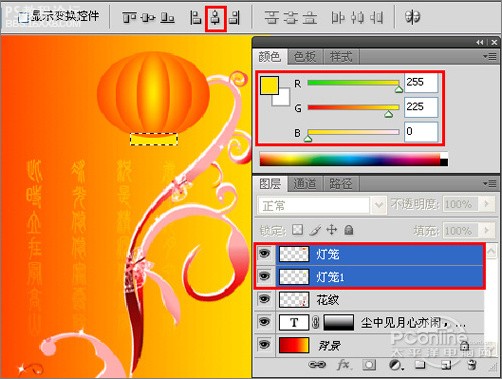Hide the 花纹 layer

(265, 299)
